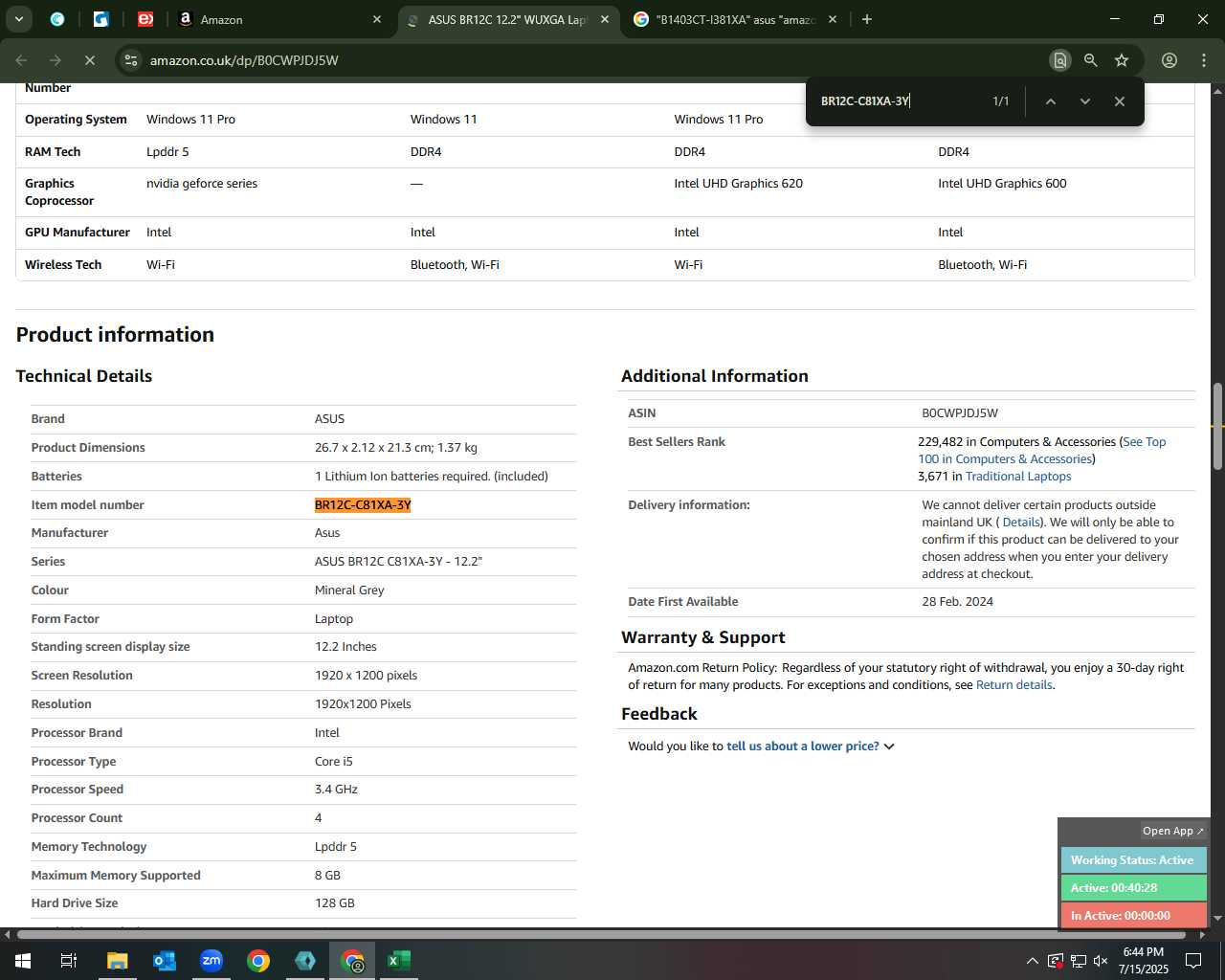Open the teal hexagon app on the taskbar
1225x980 pixels.
(305, 960)
